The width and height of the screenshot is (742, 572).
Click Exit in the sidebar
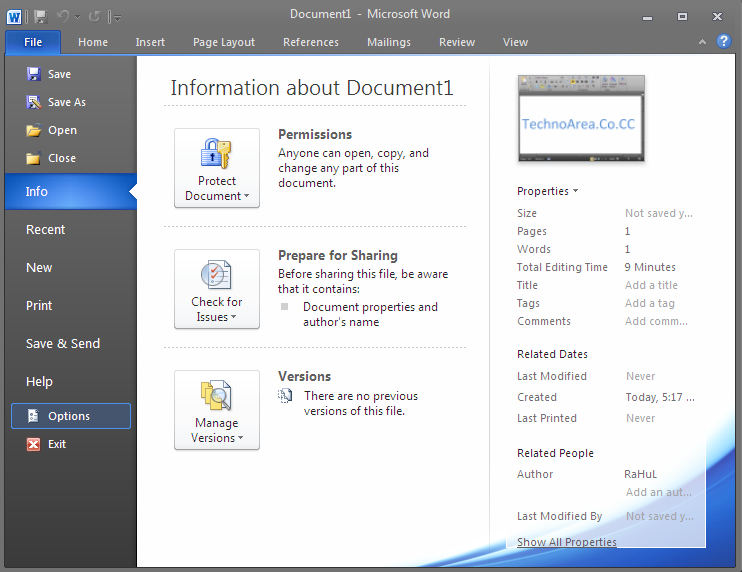(x=46, y=444)
